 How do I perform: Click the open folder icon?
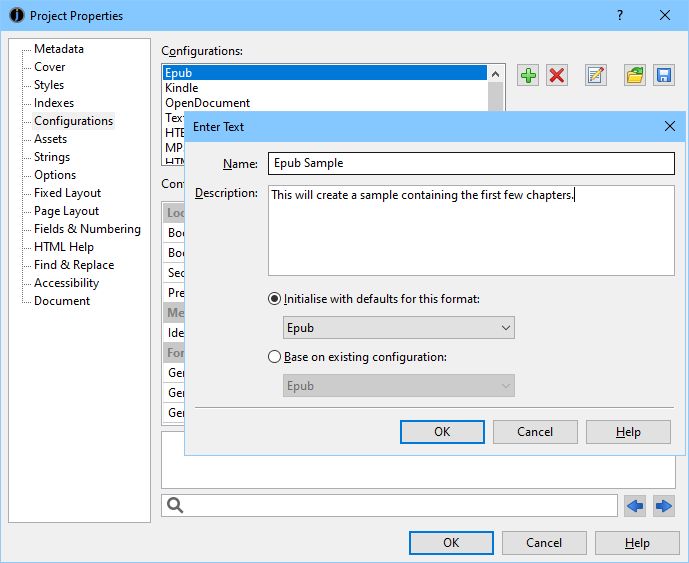(x=635, y=76)
